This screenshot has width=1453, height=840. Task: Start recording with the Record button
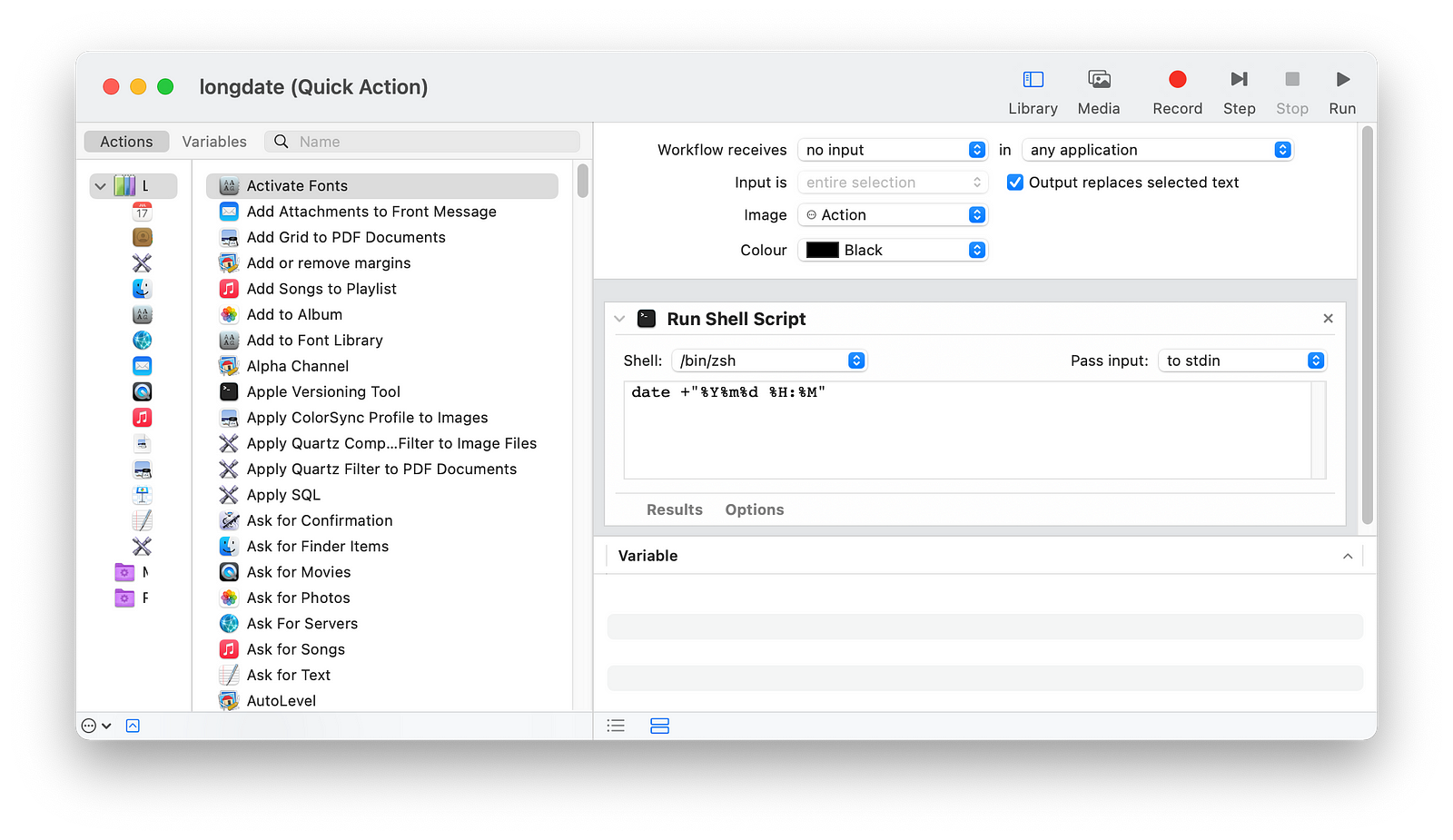tap(1177, 93)
